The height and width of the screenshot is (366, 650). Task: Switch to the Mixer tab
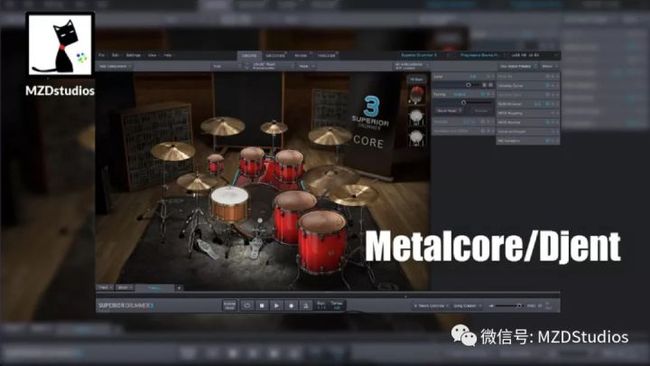(301, 56)
